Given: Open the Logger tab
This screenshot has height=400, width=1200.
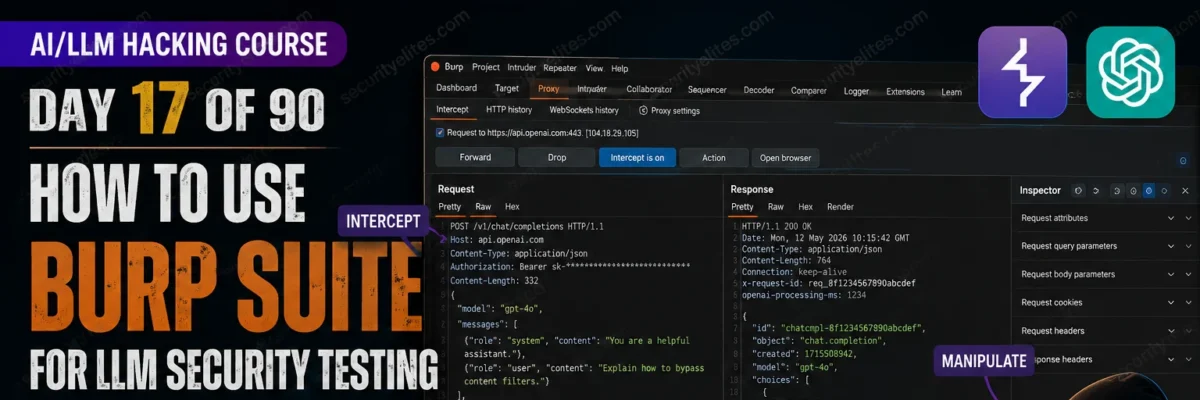Looking at the screenshot, I should (856, 91).
